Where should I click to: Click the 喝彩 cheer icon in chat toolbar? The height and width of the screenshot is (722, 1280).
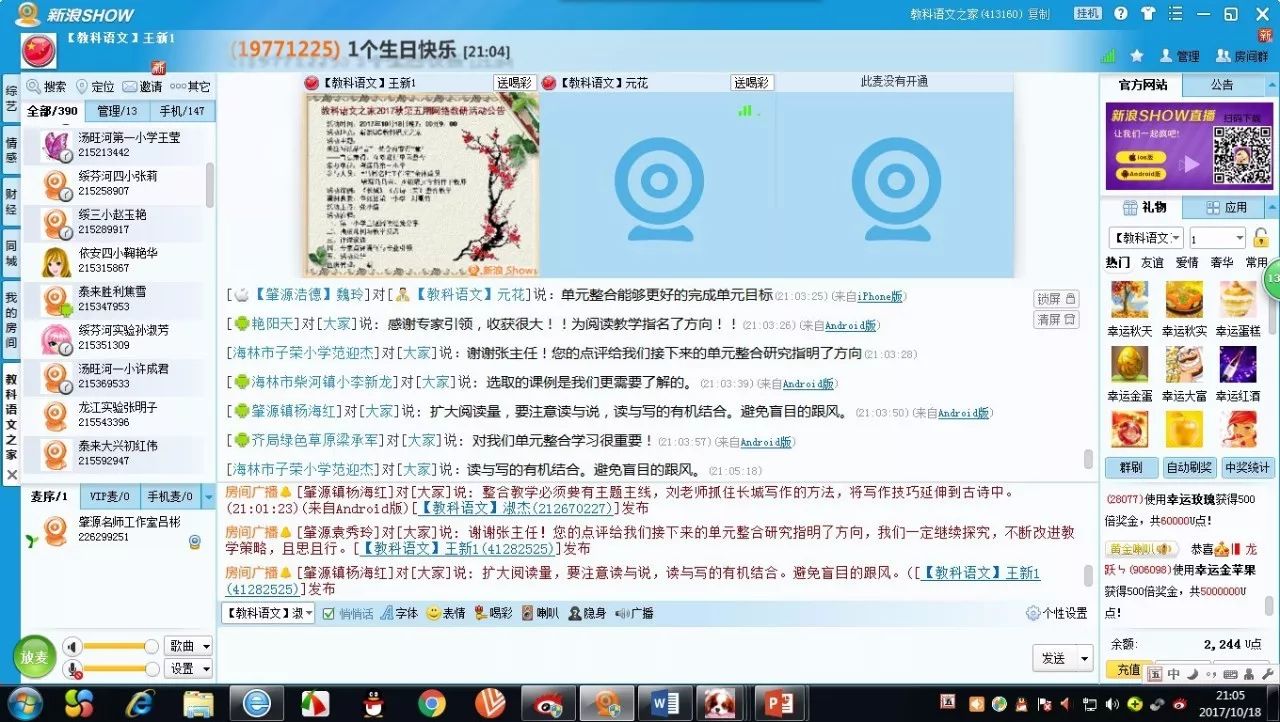tap(480, 614)
